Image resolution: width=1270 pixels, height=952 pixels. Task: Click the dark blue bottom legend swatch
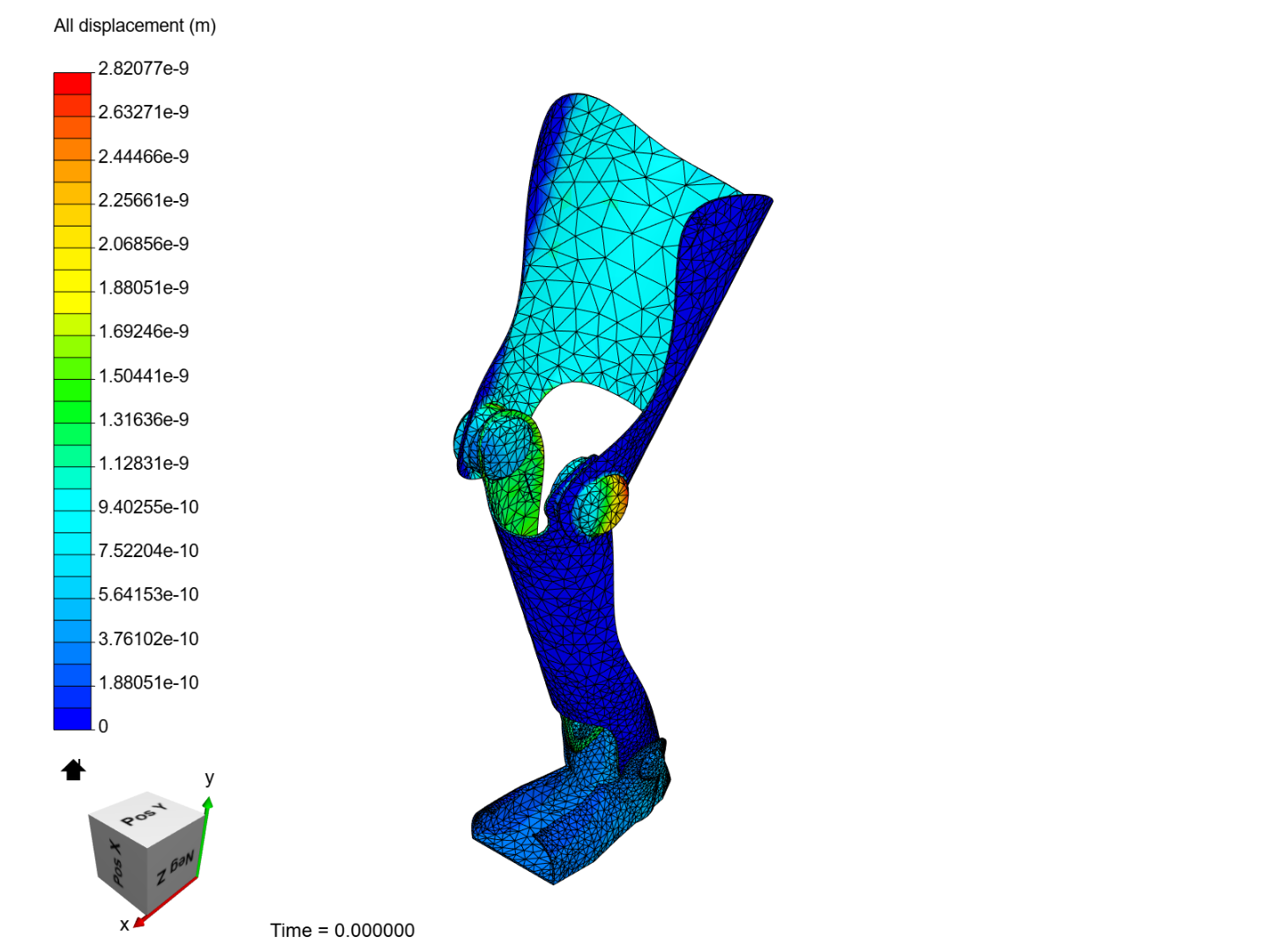pyautogui.click(x=72, y=718)
